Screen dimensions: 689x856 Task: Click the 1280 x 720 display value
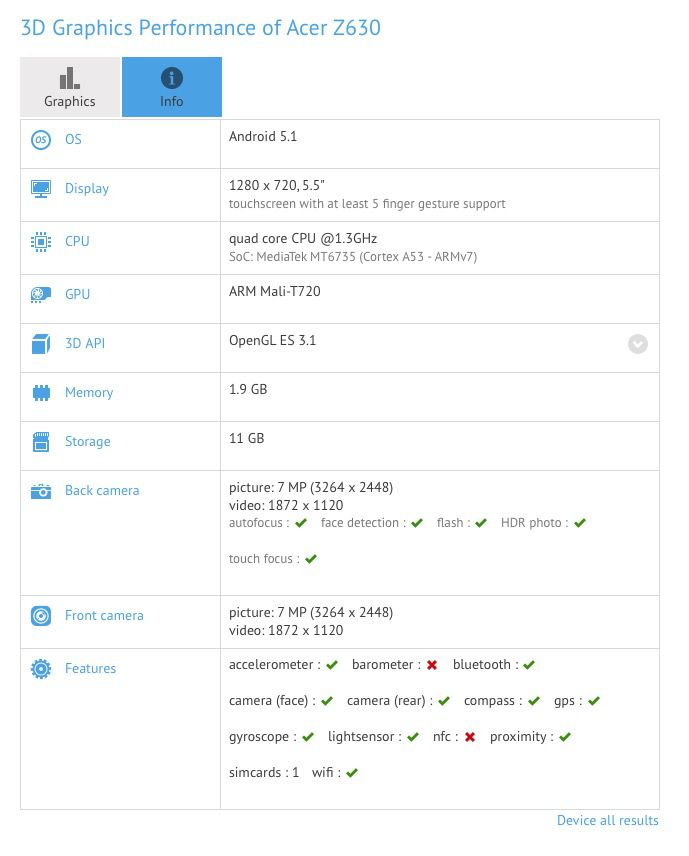(277, 186)
